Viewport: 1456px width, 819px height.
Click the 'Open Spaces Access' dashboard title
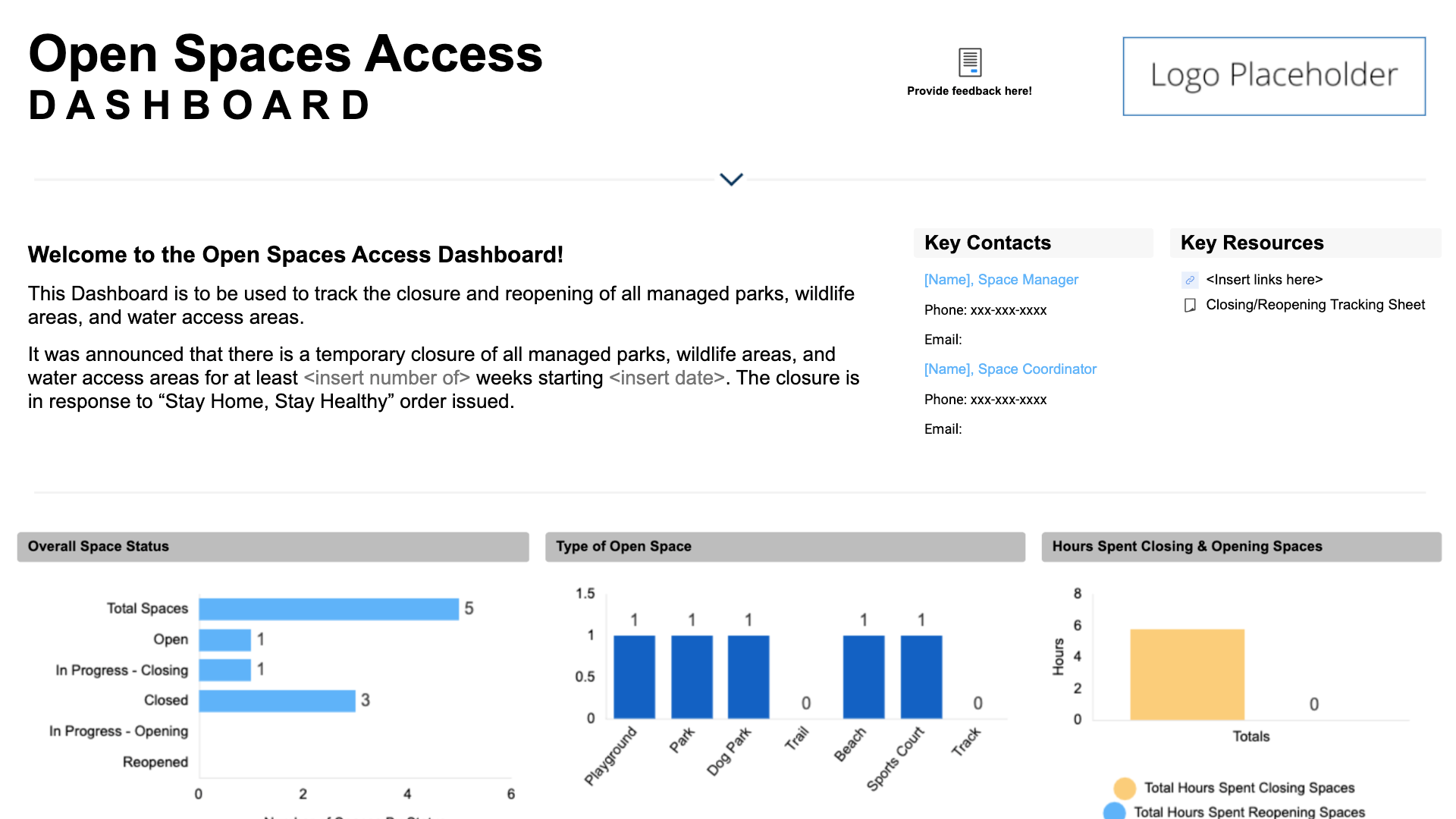(285, 54)
